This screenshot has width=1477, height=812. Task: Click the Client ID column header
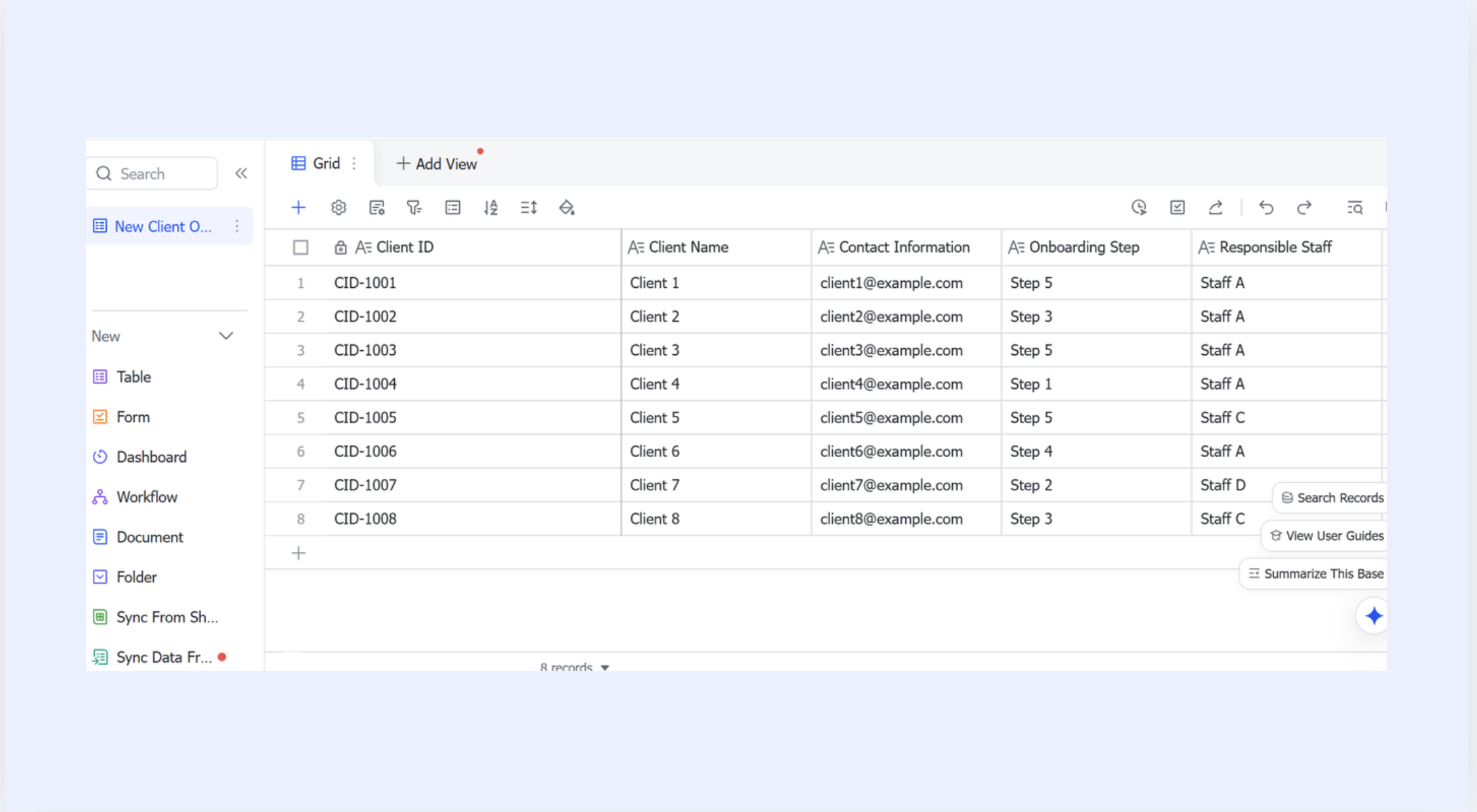coord(443,247)
